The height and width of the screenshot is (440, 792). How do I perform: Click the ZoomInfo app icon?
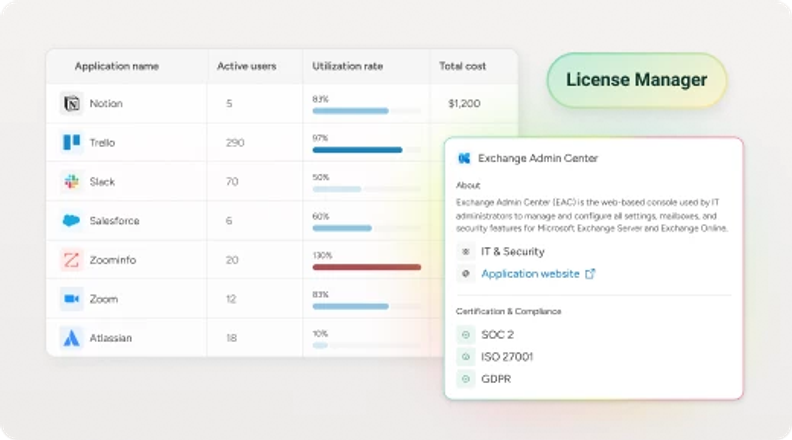pyautogui.click(x=72, y=260)
